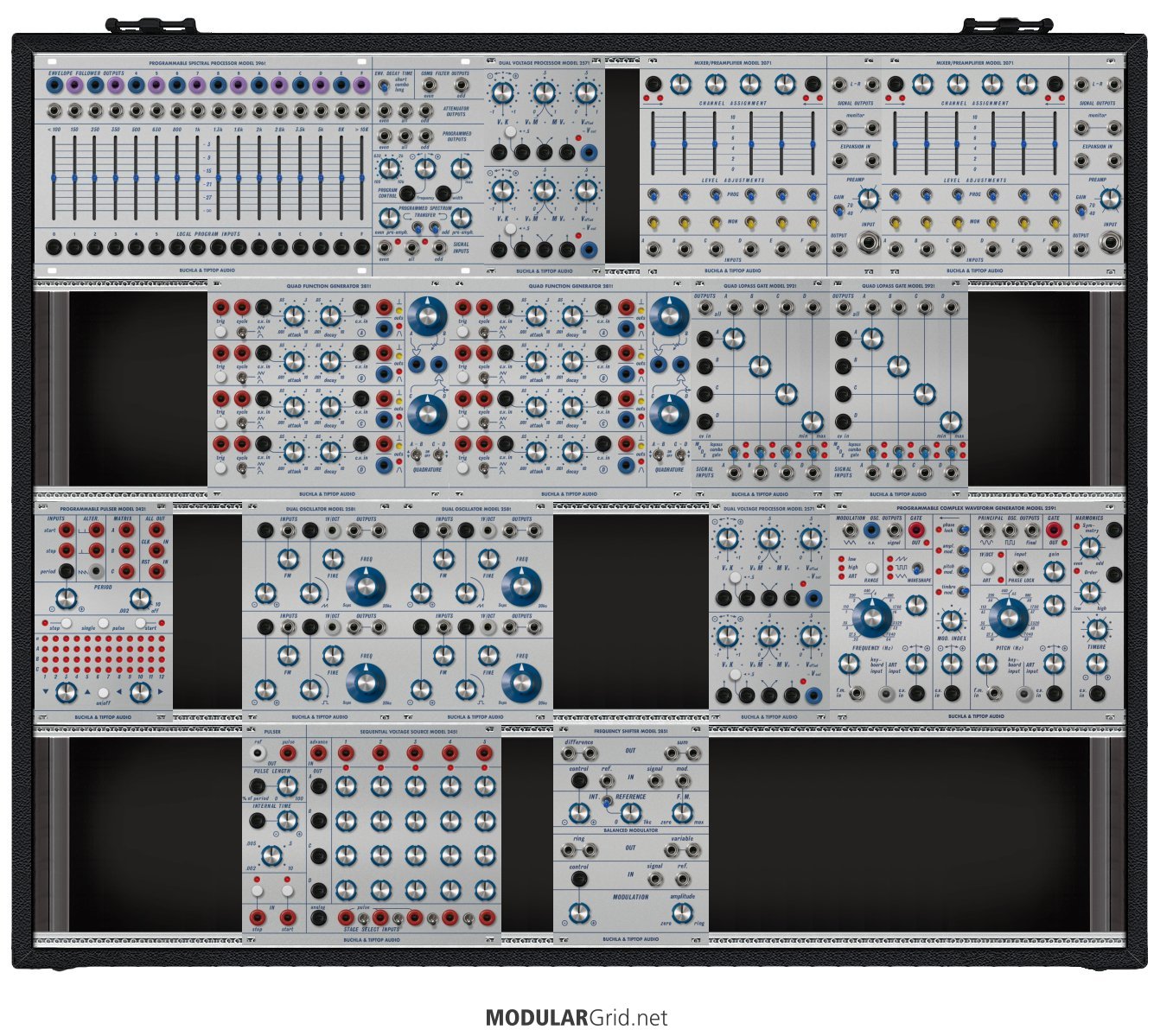
Task: Click 'PROGRAMMABLE PULSER MODEL 242t' title text
Action: coord(103,509)
